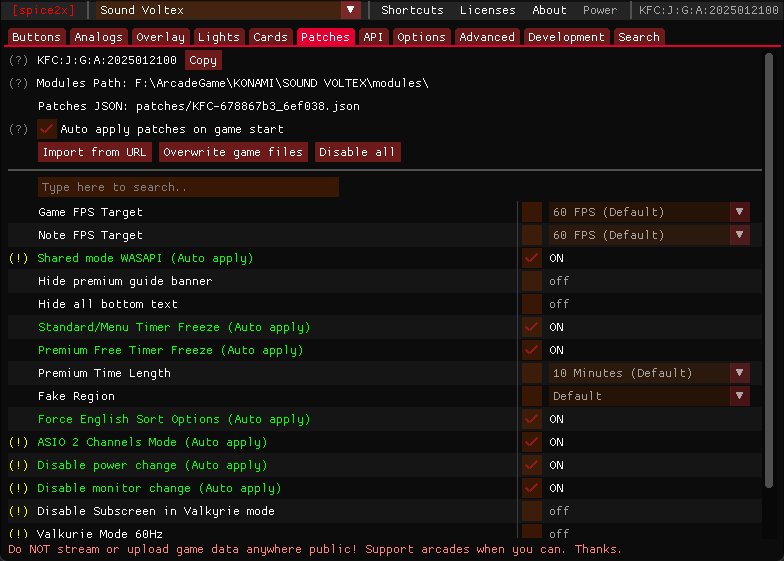The width and height of the screenshot is (784, 561).
Task: Focus the patch search text field
Action: (188, 187)
